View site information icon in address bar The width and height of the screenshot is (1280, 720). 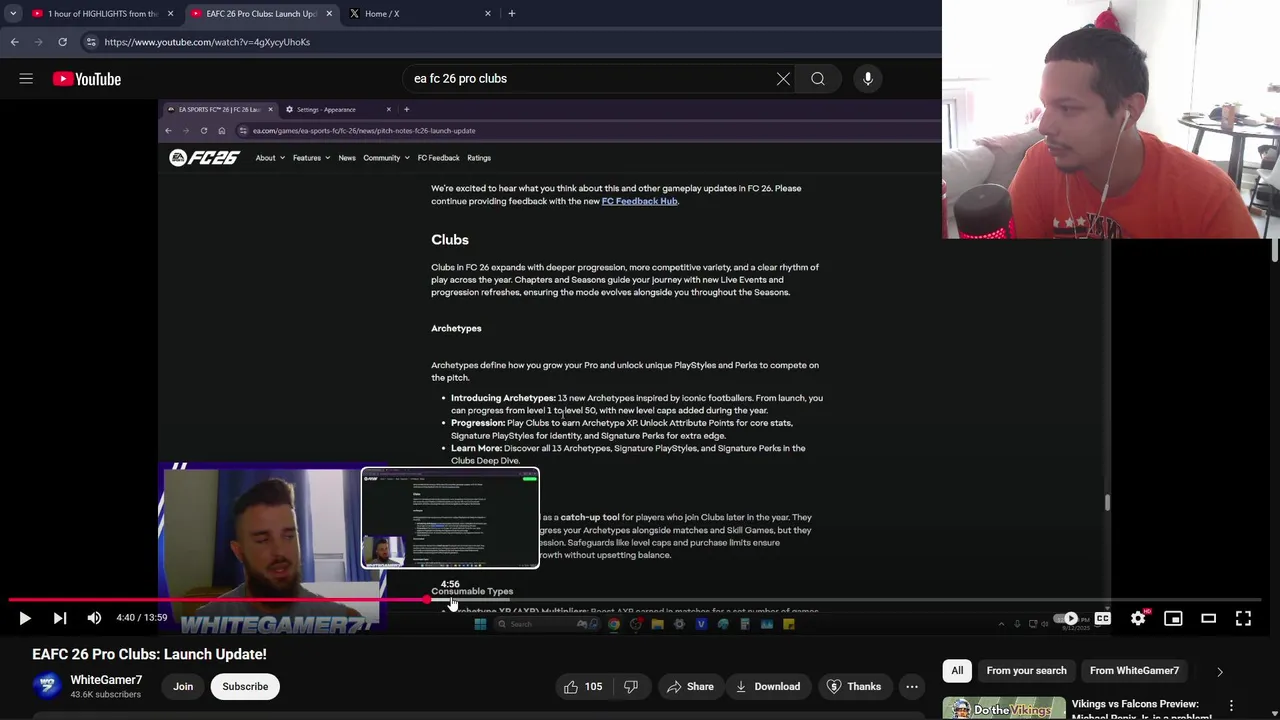click(x=91, y=42)
